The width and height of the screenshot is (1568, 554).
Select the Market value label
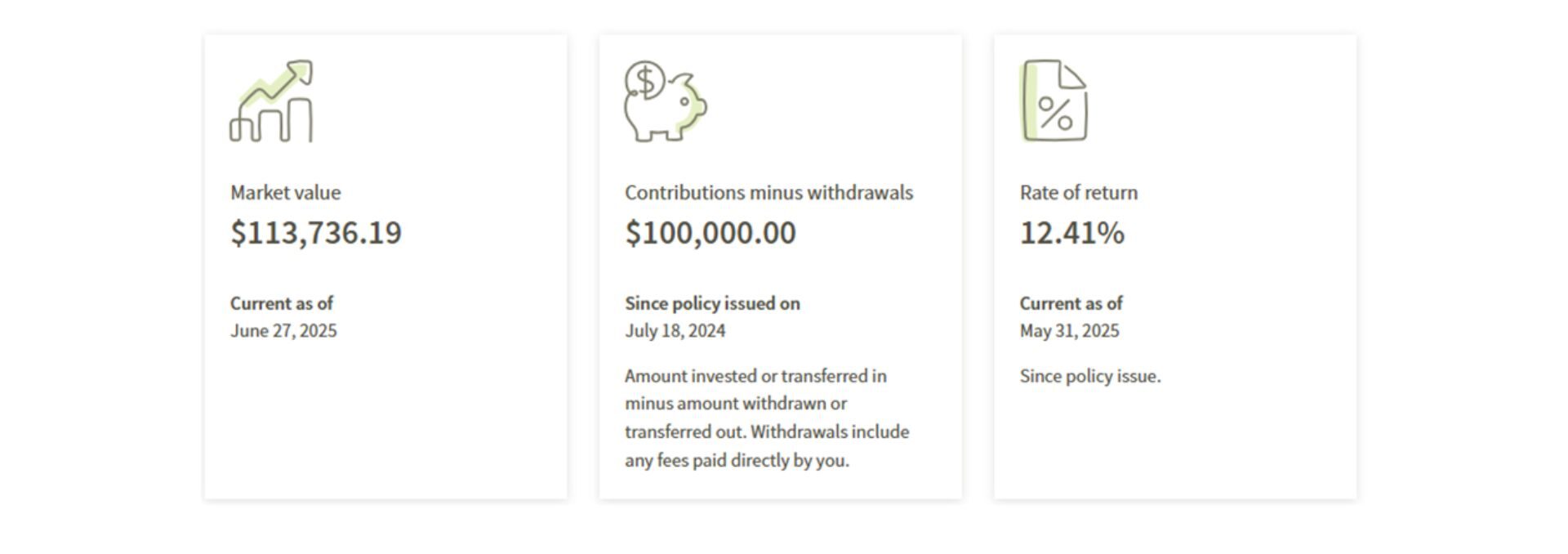click(x=286, y=193)
